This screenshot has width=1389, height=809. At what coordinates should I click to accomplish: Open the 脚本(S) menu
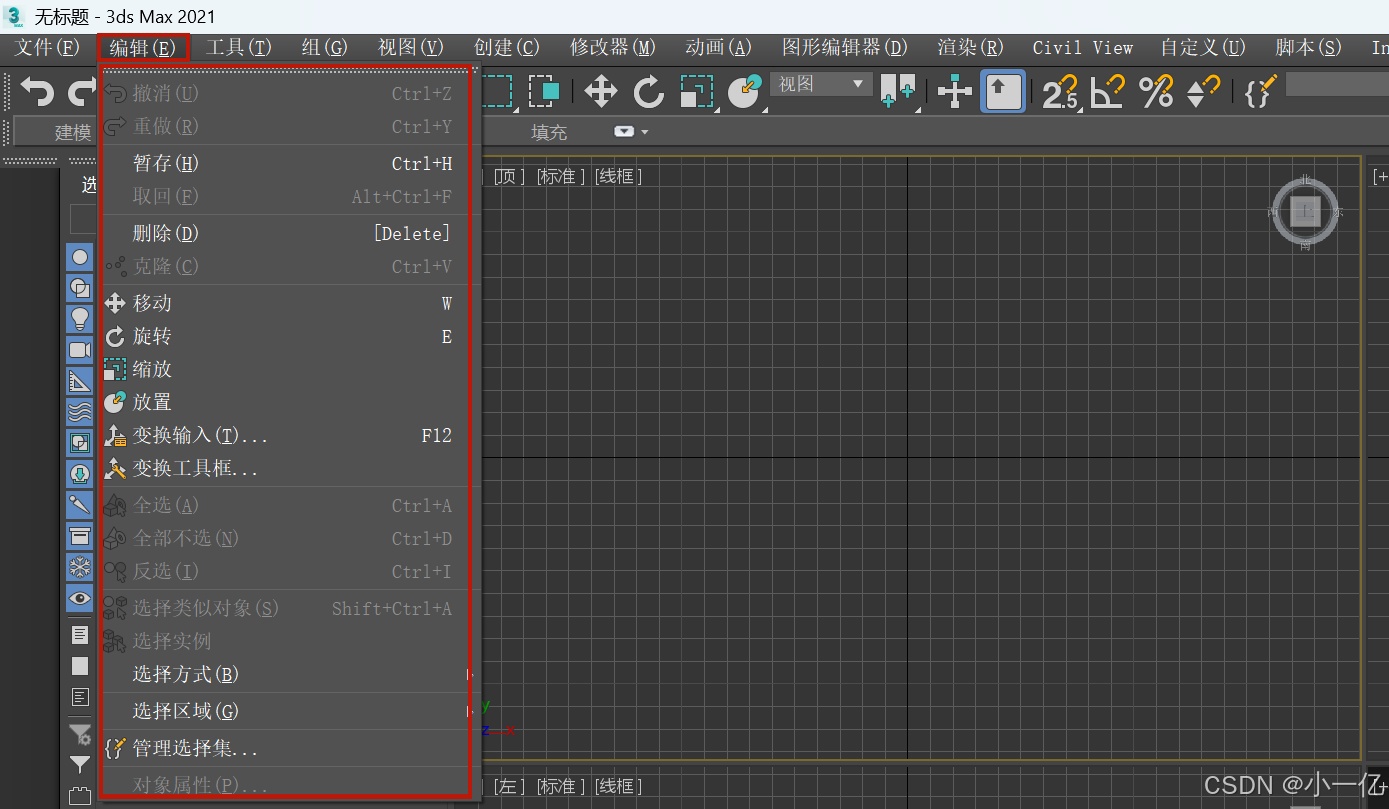click(x=1309, y=47)
